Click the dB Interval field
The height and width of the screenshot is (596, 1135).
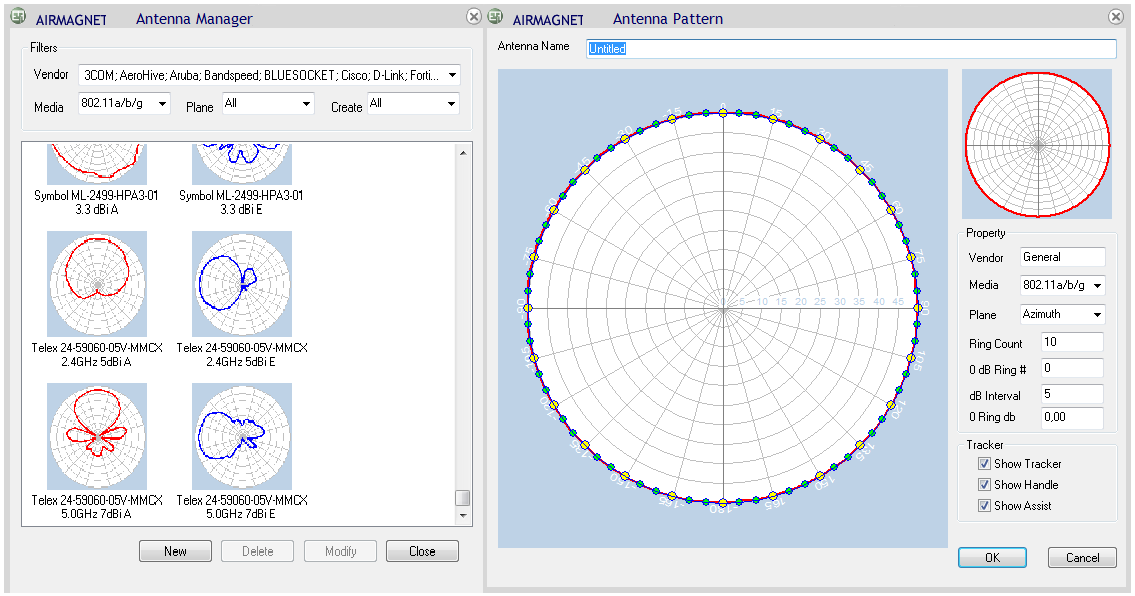tap(1072, 394)
